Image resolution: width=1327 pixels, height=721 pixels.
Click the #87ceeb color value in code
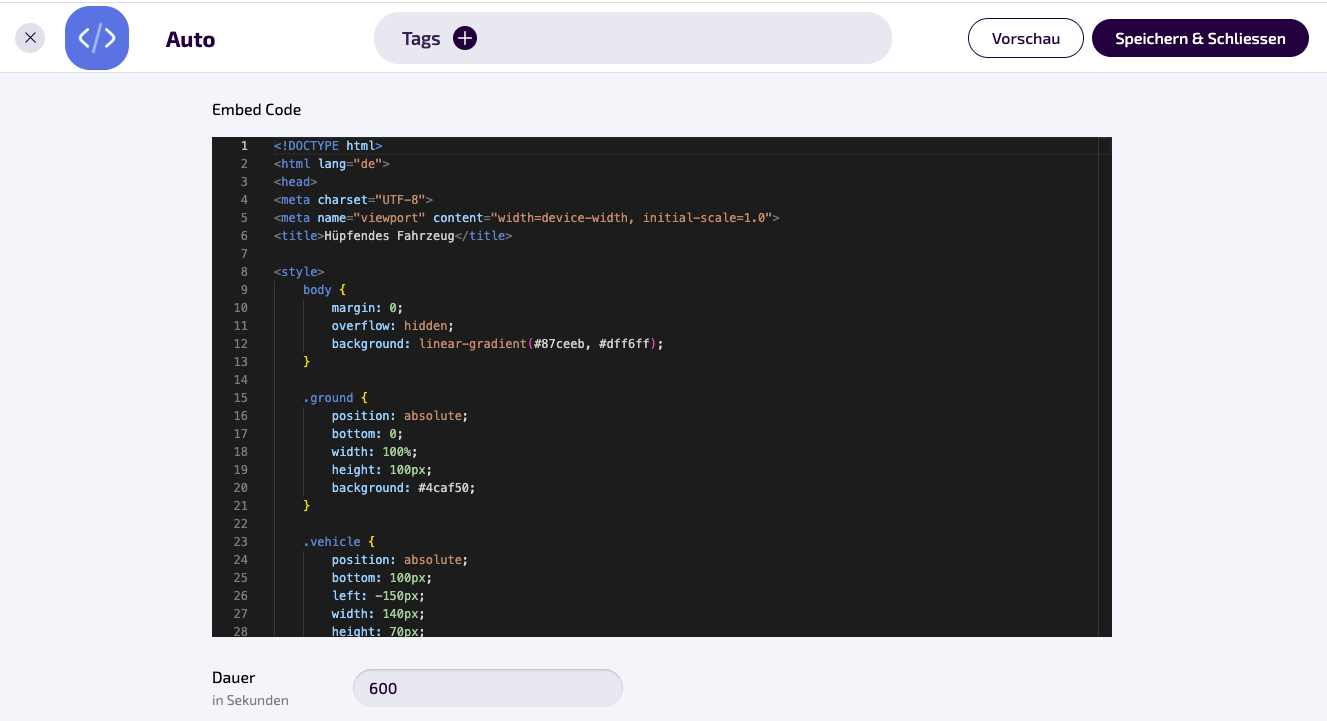pos(563,344)
